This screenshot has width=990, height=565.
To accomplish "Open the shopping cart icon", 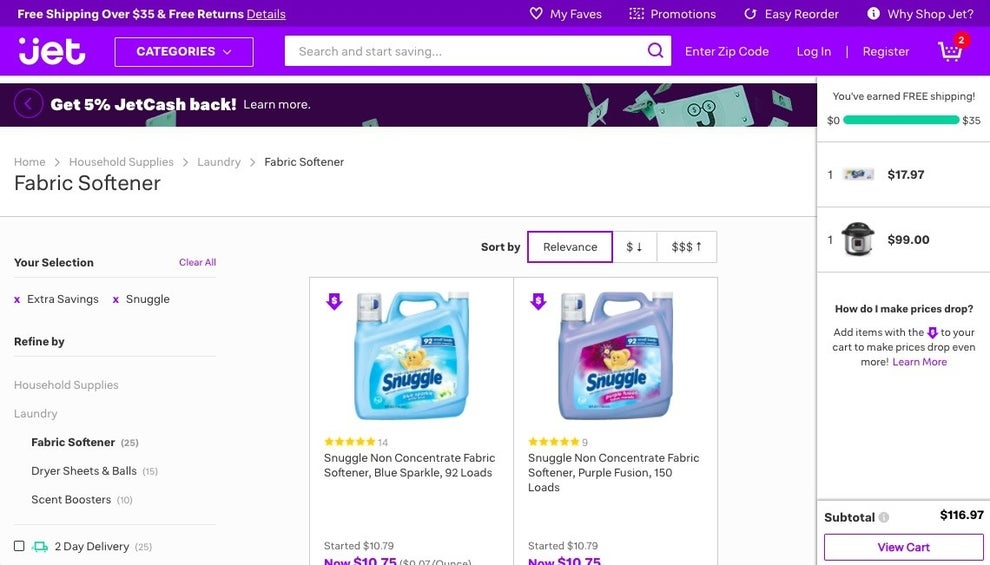I will click(x=950, y=51).
